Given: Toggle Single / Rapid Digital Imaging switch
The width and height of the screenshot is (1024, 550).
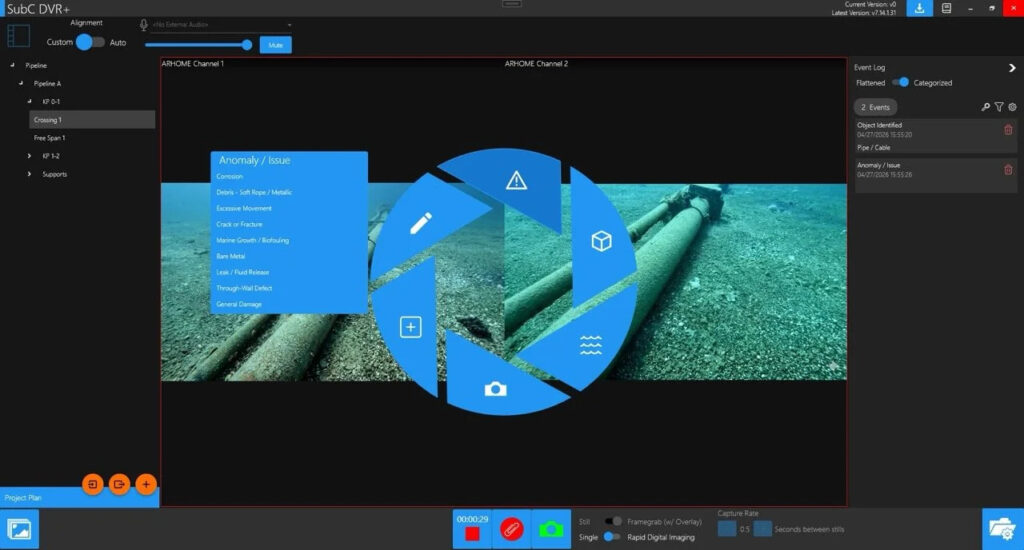Looking at the screenshot, I should tap(612, 537).
